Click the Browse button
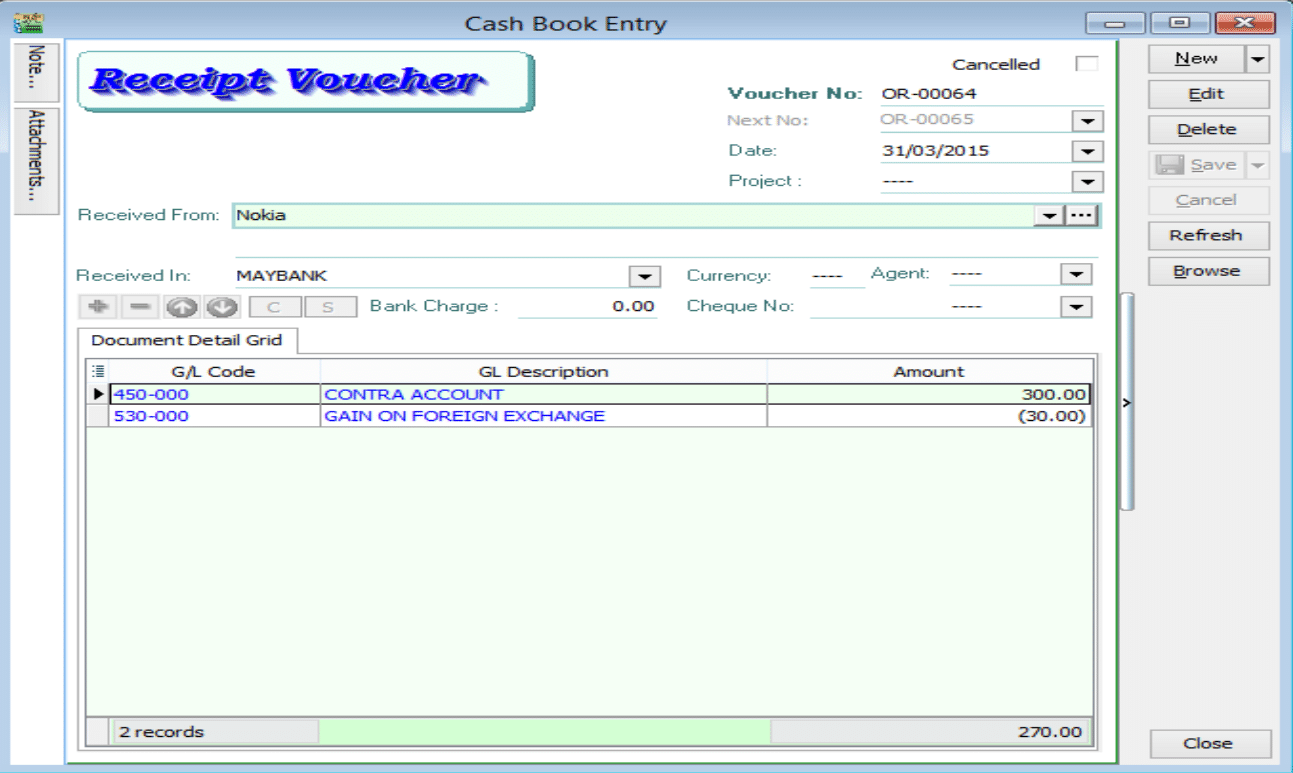The image size is (1293, 773). (1207, 271)
